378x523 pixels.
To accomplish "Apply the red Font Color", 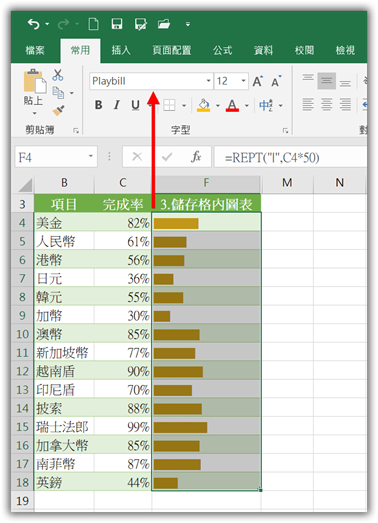I will click(232, 105).
